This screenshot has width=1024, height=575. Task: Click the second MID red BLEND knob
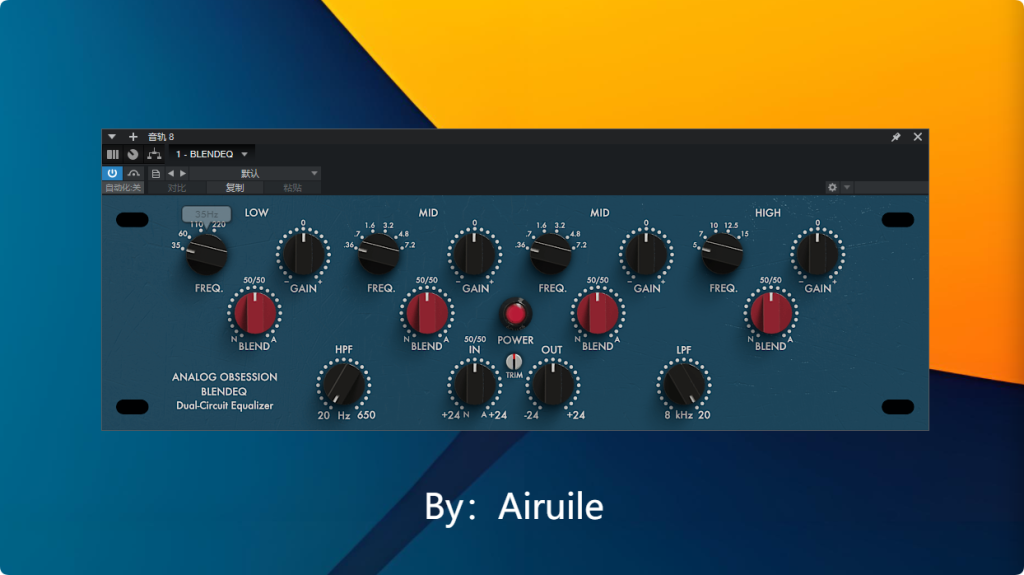(598, 313)
